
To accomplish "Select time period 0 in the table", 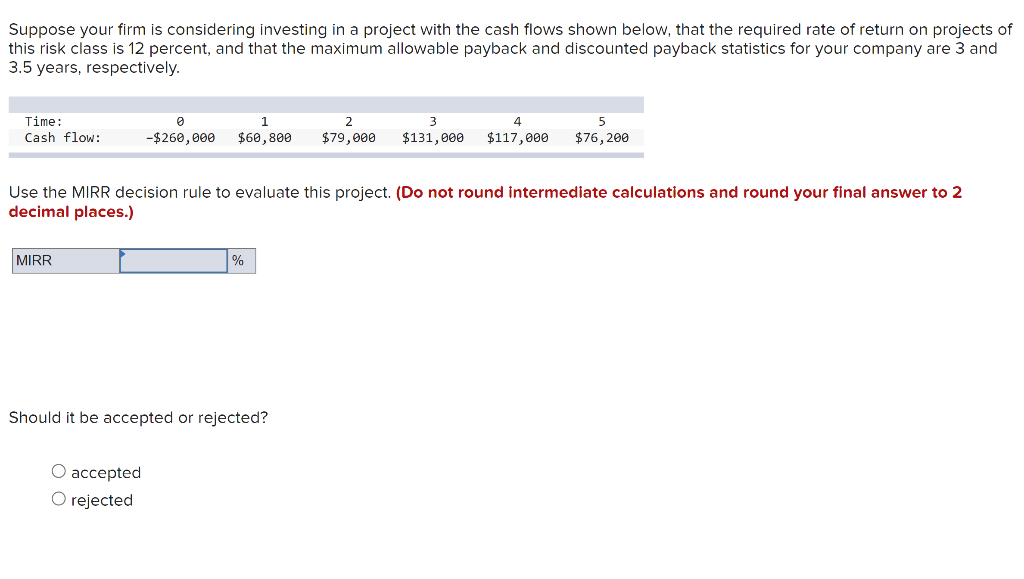I will point(181,120).
